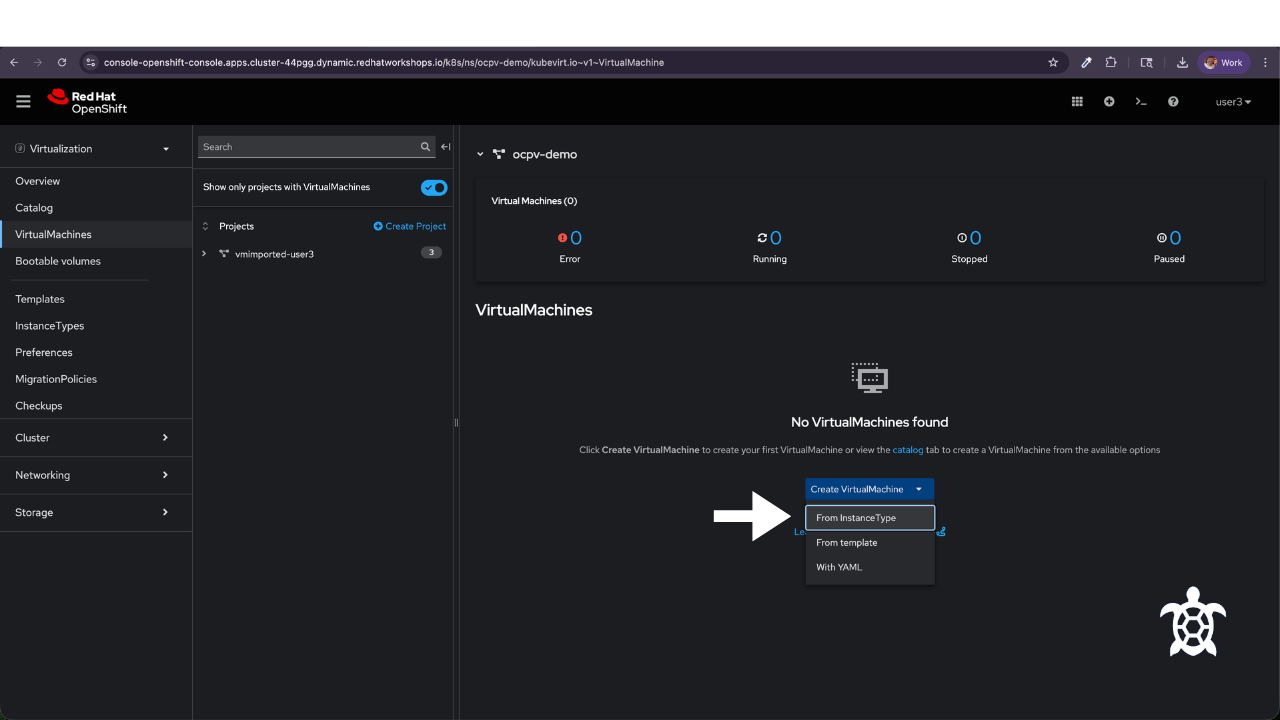Click Create Project link

click(x=410, y=226)
